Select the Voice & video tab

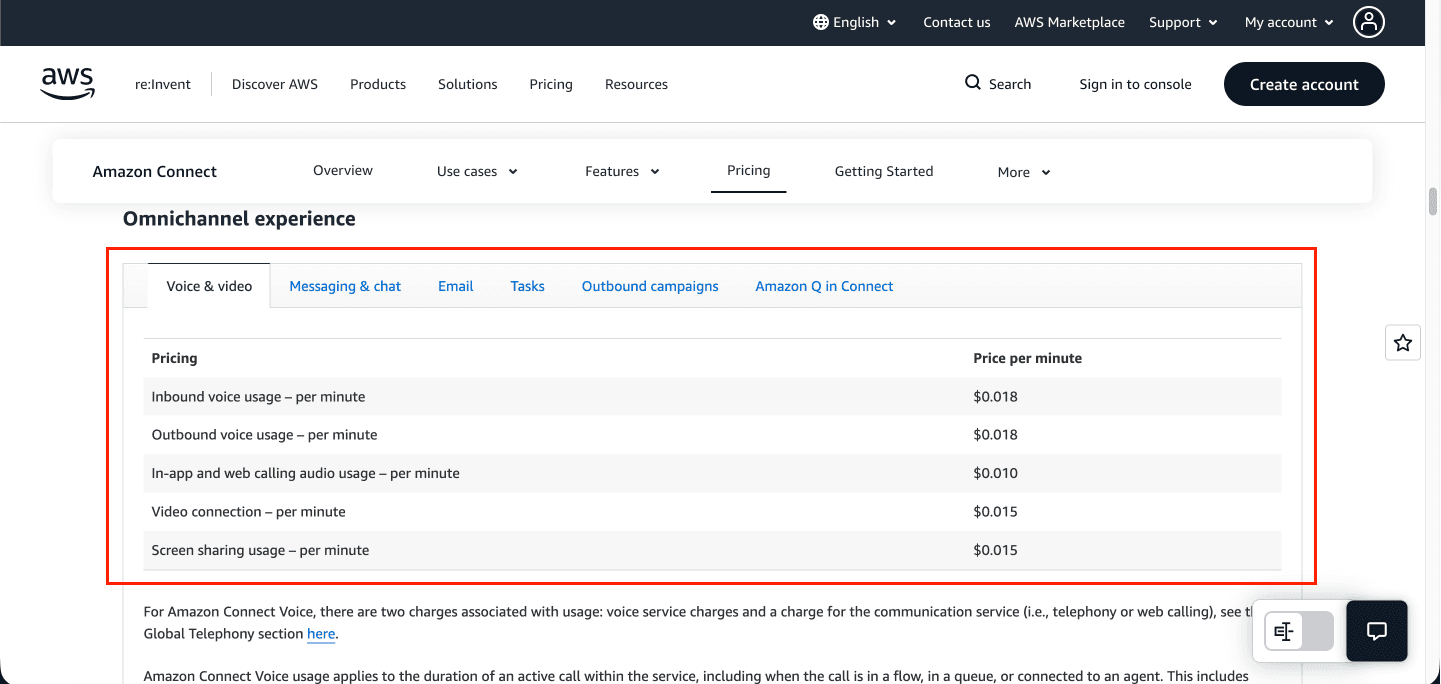tap(209, 286)
